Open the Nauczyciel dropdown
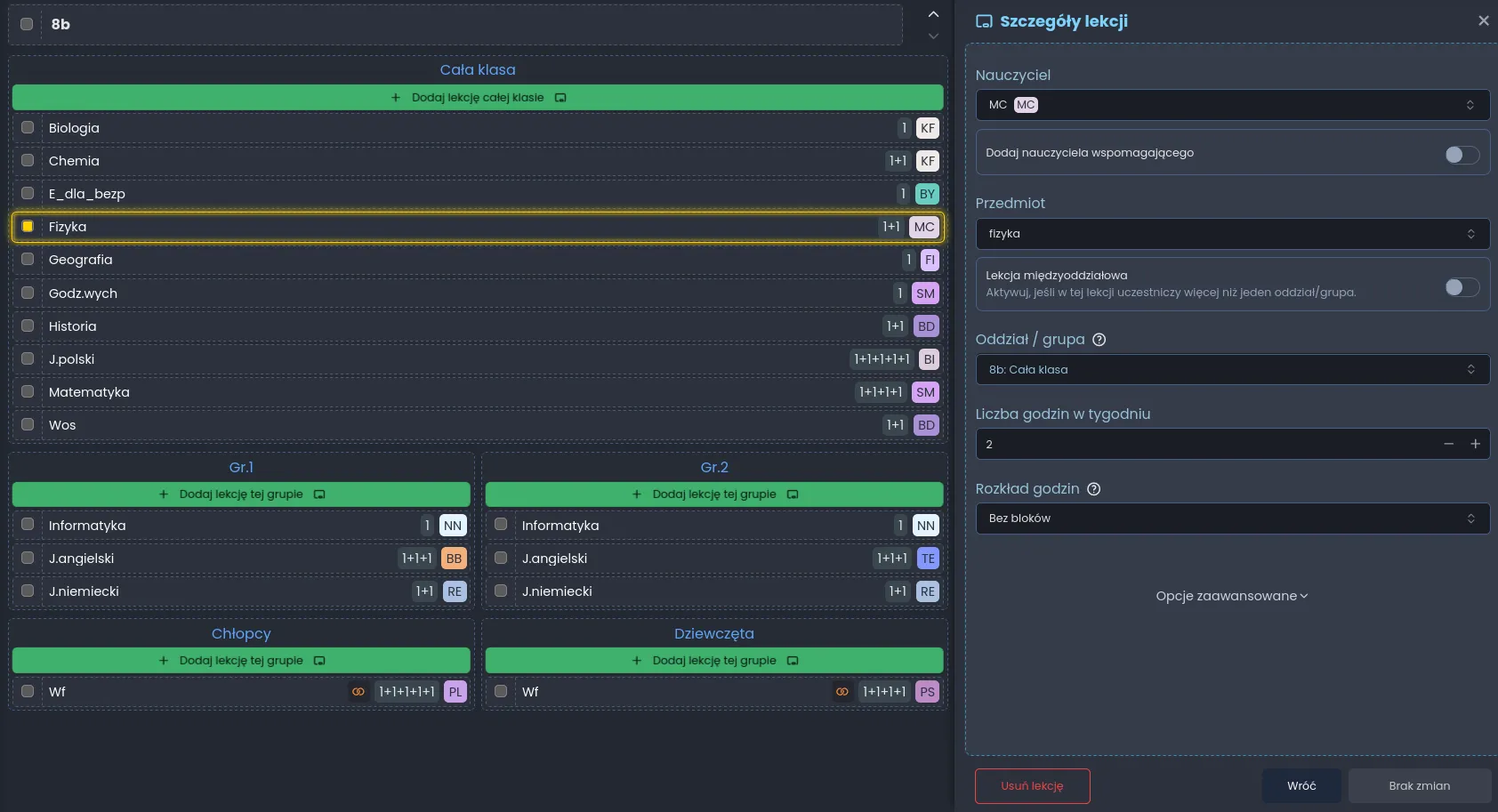Image resolution: width=1498 pixels, height=812 pixels. click(x=1232, y=105)
